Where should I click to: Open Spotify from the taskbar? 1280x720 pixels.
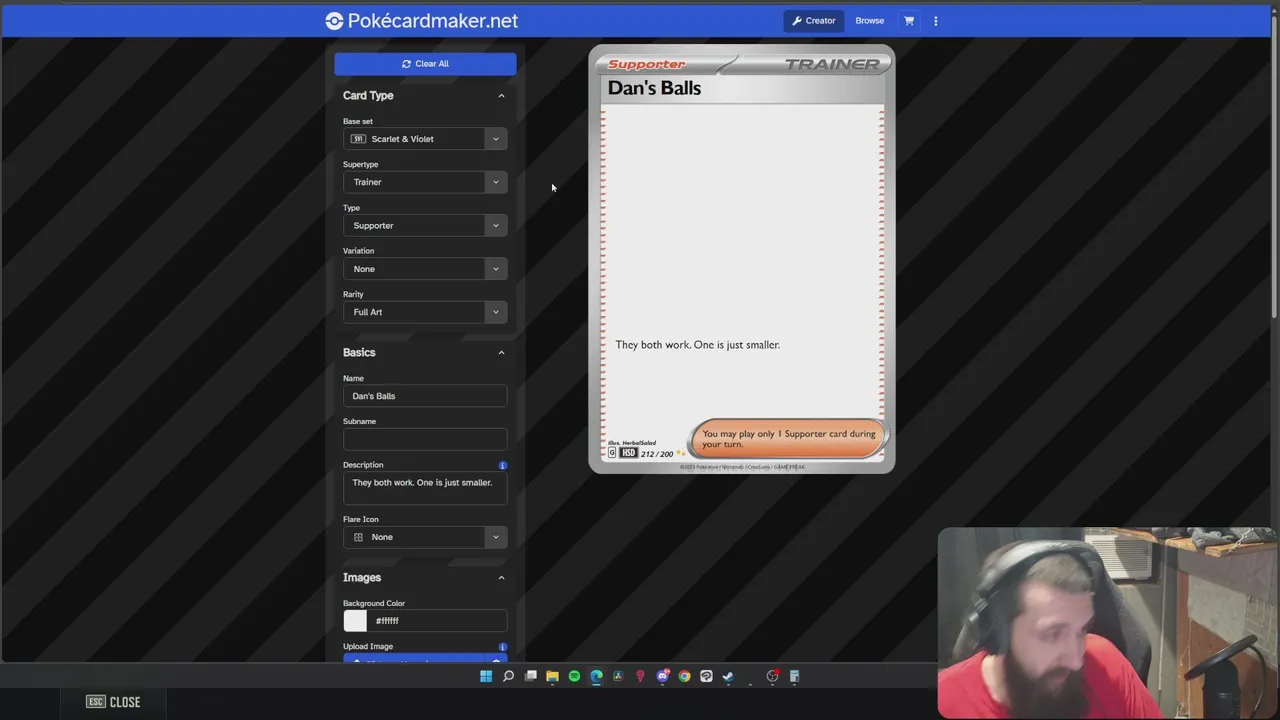pyautogui.click(x=574, y=677)
